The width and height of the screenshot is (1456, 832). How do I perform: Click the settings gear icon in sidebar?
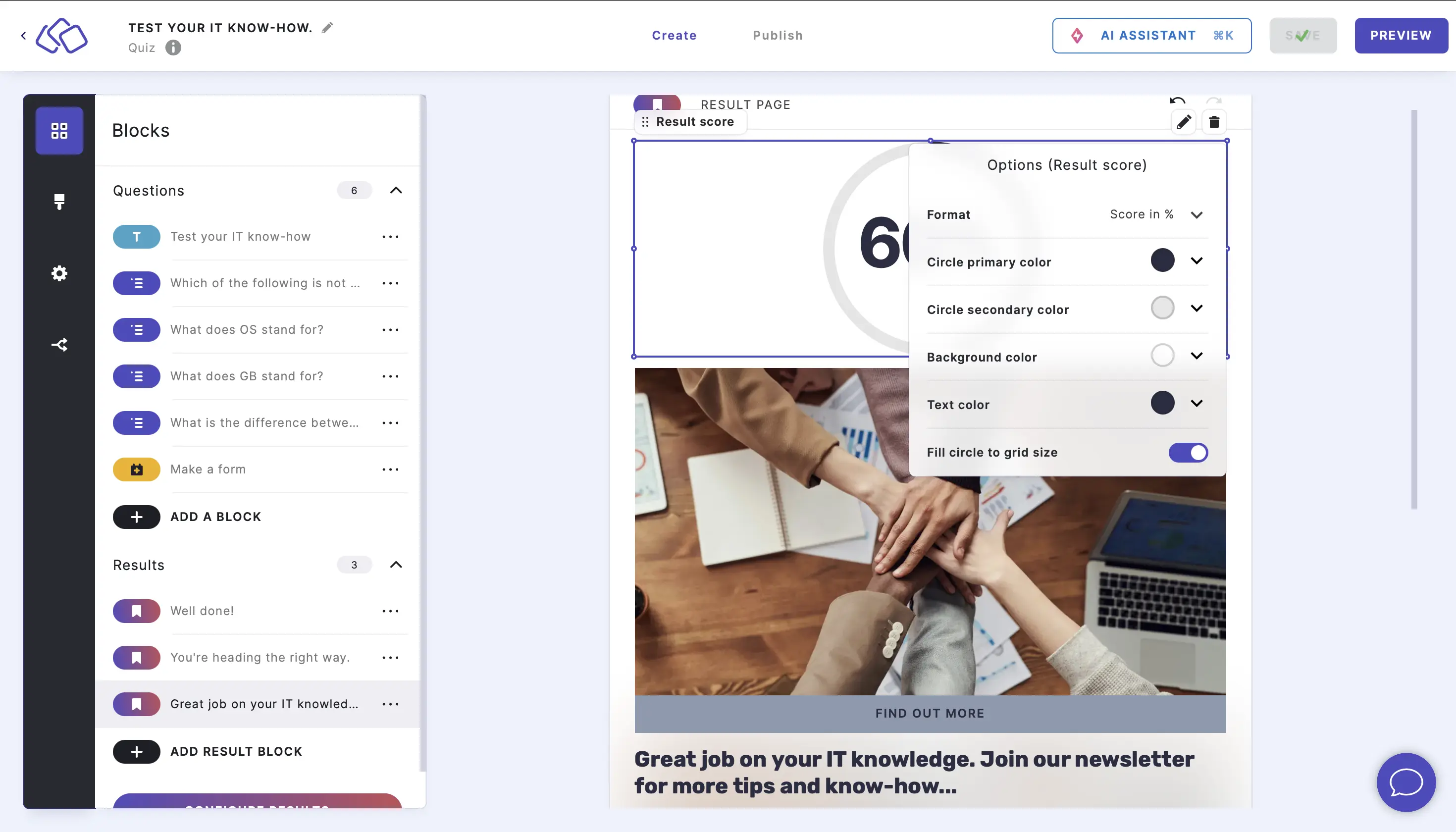60,273
